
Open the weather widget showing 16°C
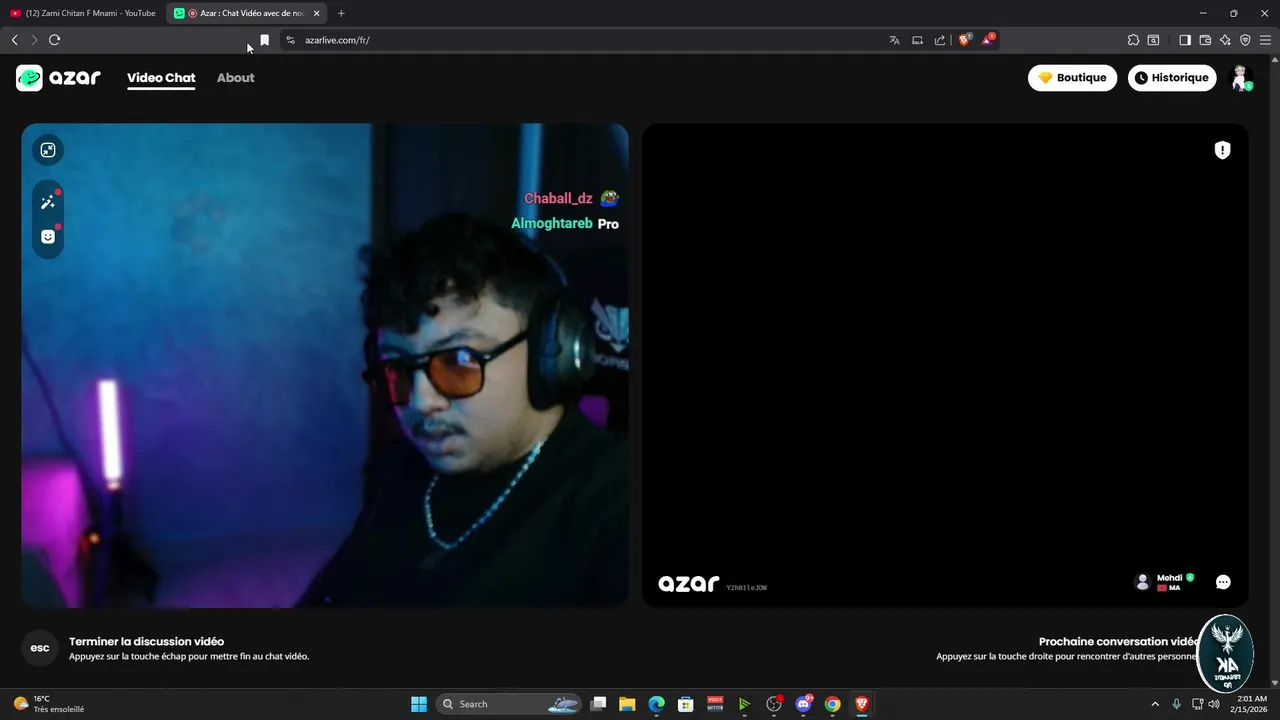(x=47, y=704)
